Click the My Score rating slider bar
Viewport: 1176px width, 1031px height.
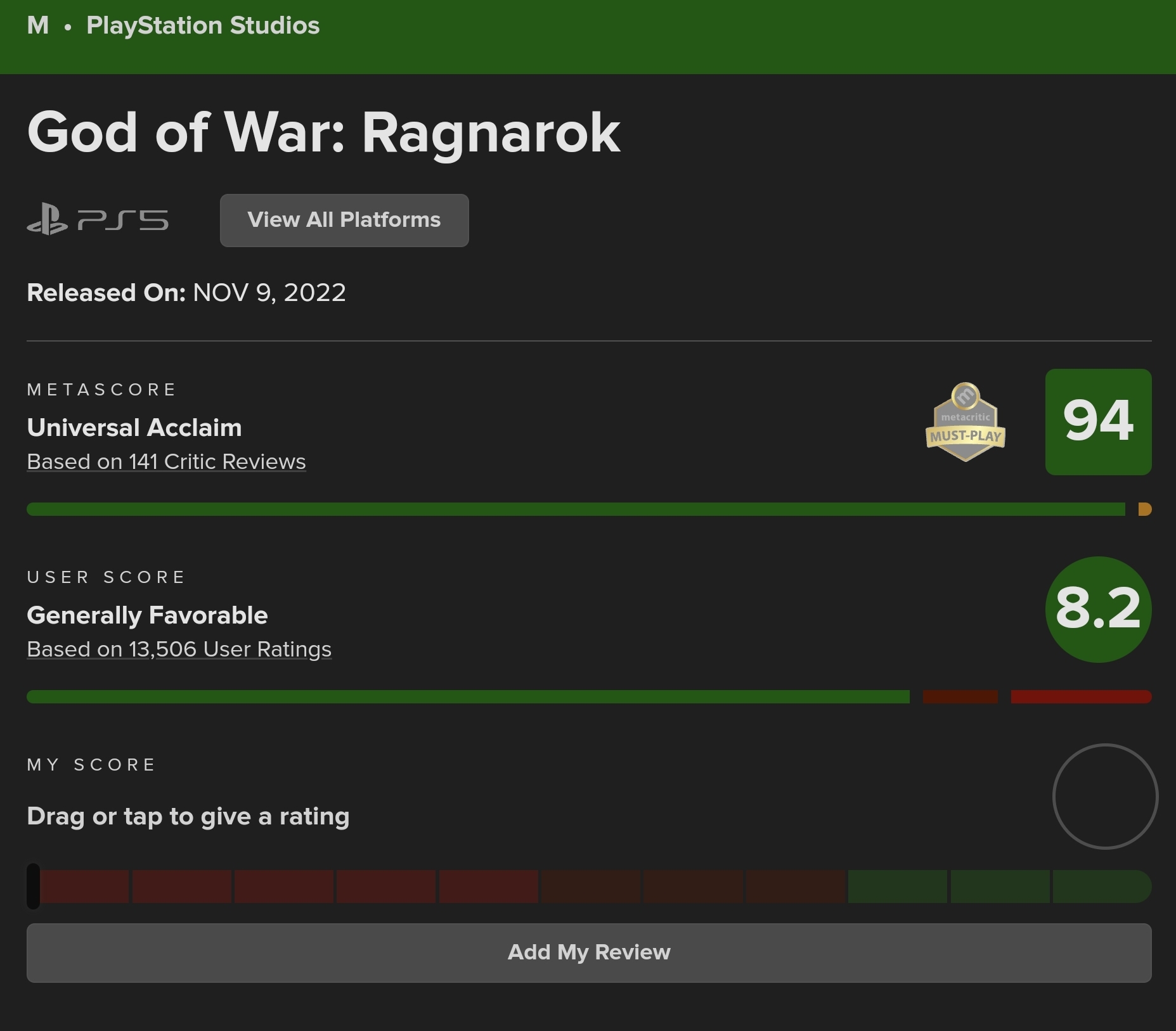point(589,886)
